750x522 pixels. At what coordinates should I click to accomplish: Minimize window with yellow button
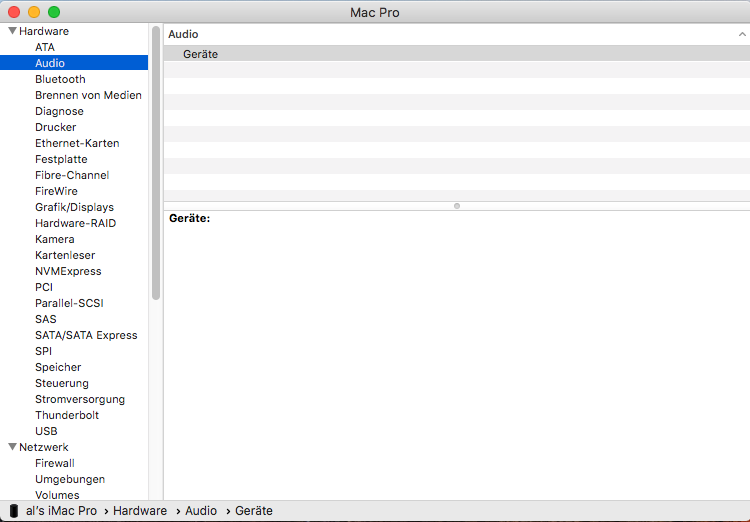(34, 12)
